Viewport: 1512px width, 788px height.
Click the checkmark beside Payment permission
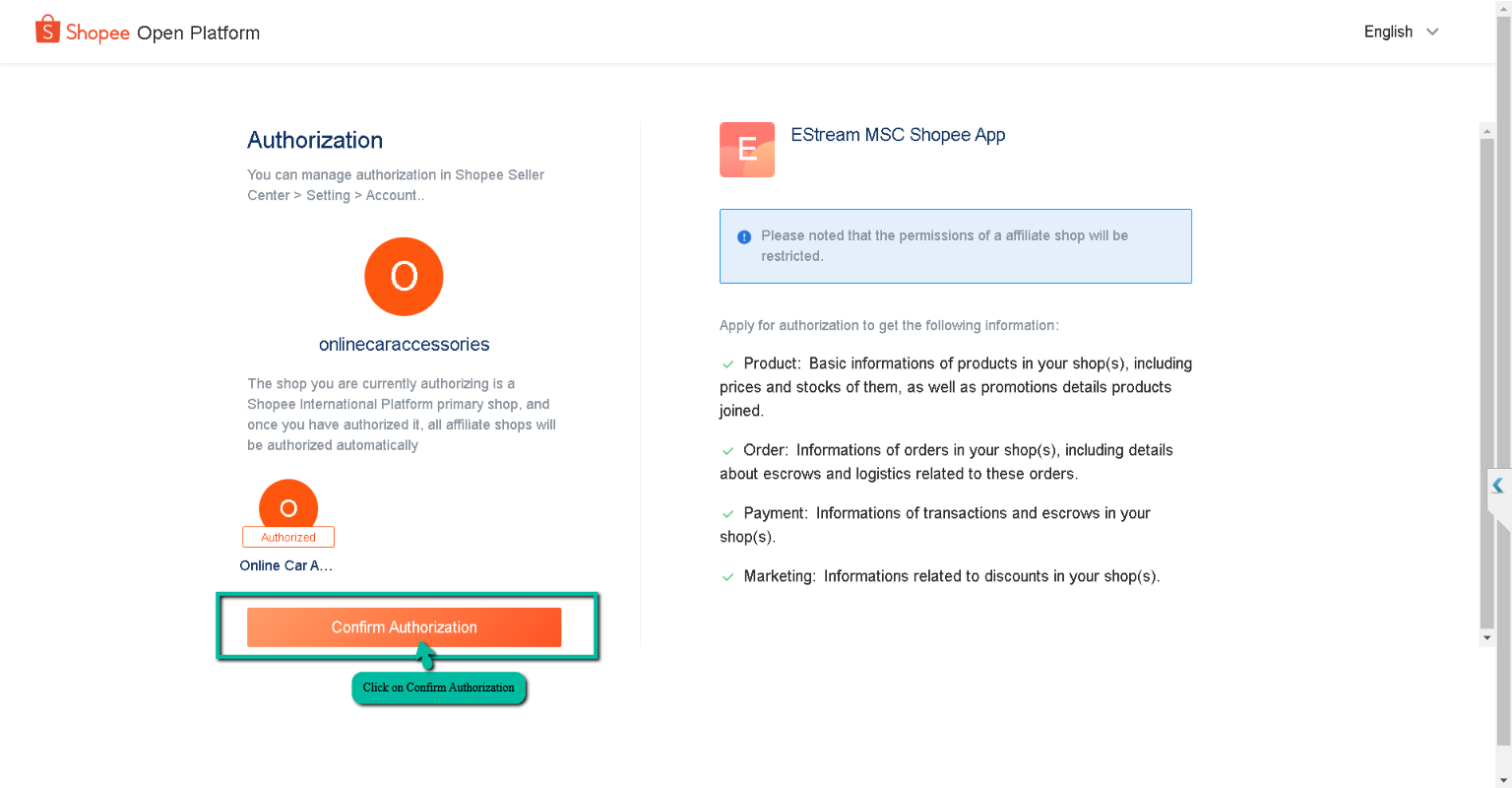tap(728, 514)
